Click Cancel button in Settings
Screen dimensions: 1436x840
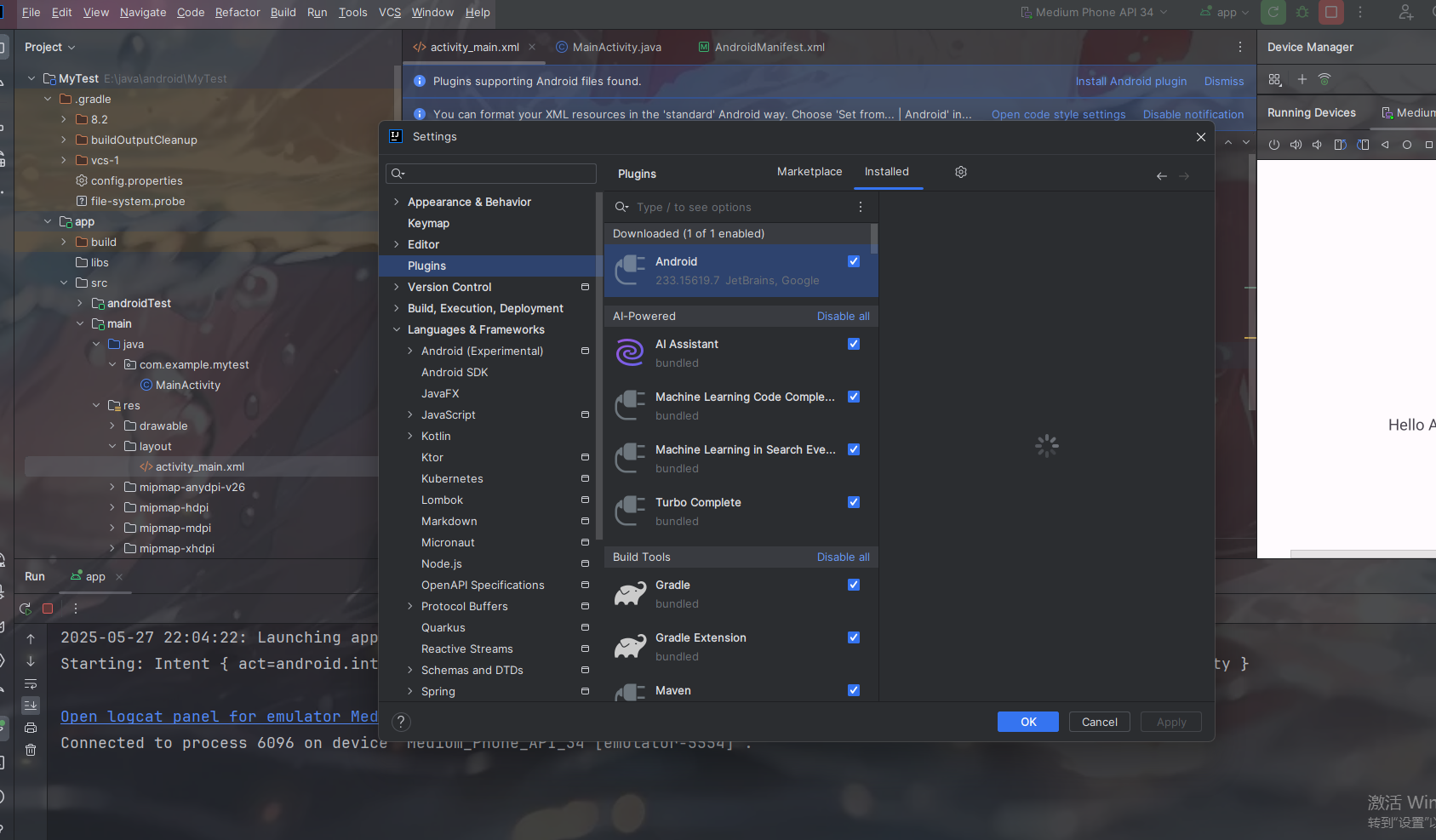1100,722
